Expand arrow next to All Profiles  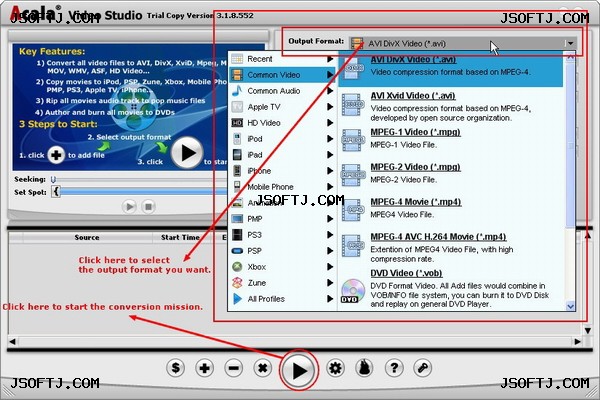(330, 299)
